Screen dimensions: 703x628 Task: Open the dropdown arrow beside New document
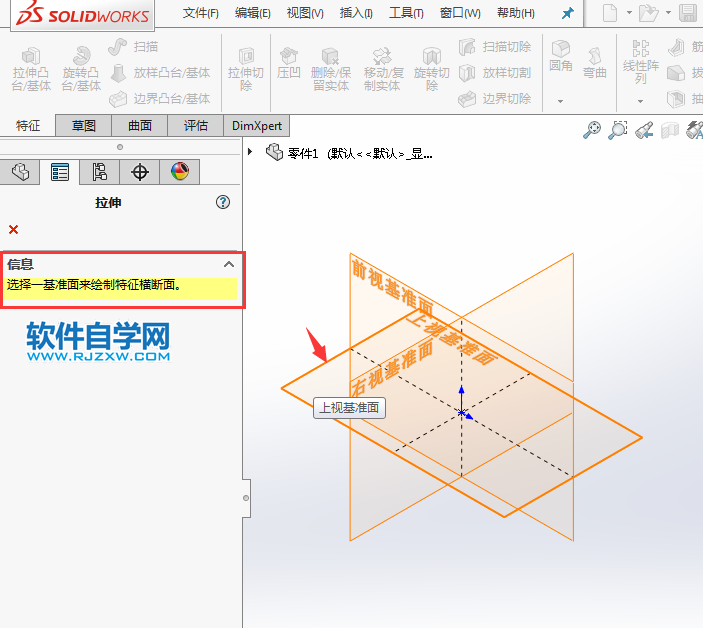pyautogui.click(x=629, y=13)
